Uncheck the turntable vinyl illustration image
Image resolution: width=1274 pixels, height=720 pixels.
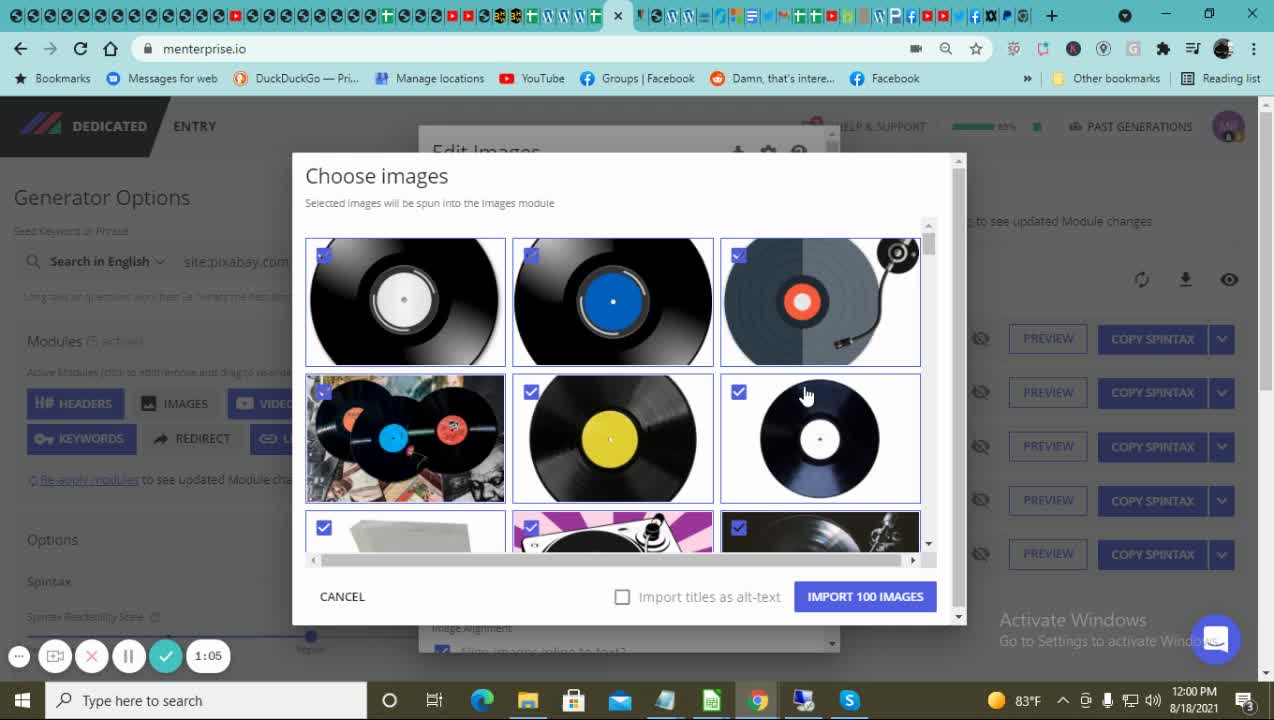tap(738, 255)
